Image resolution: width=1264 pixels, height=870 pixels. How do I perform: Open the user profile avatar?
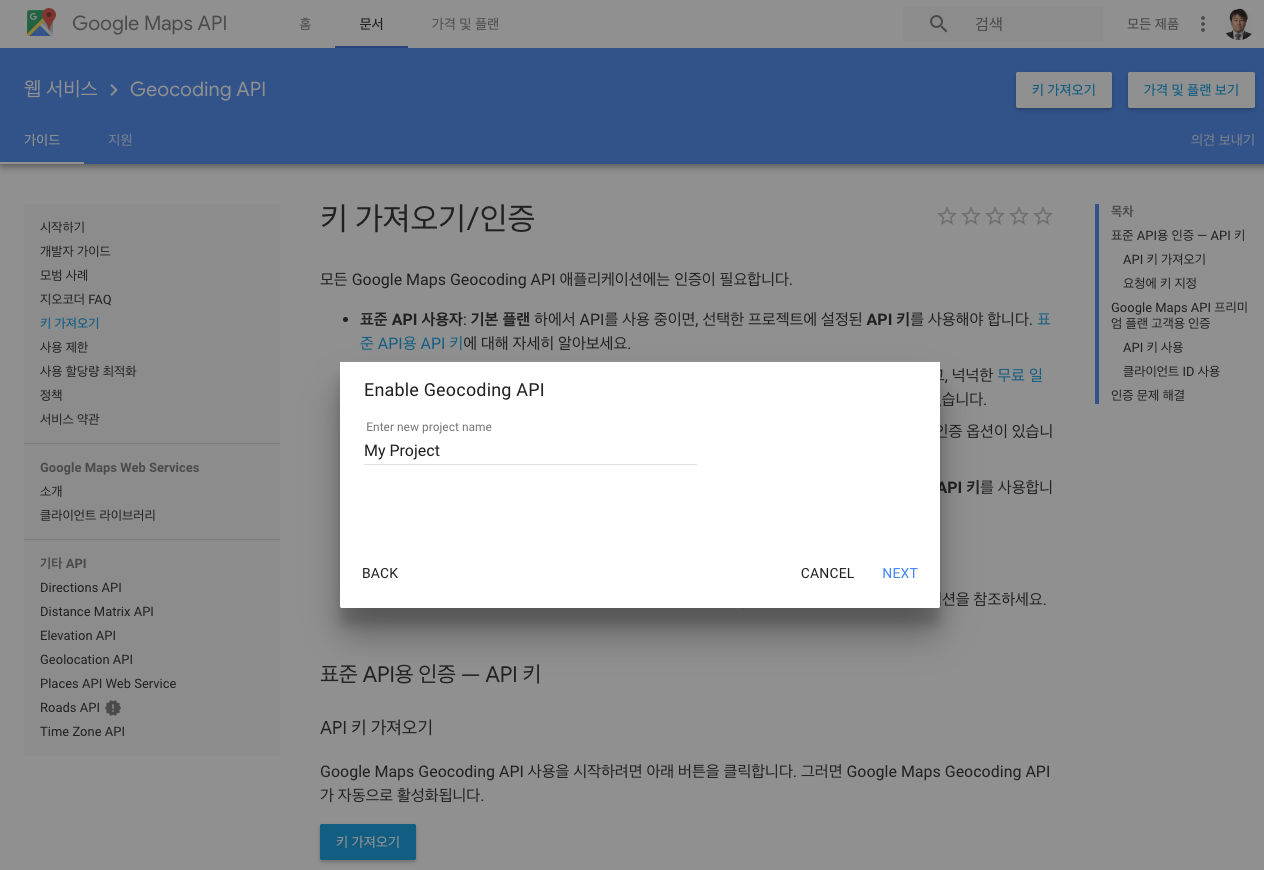[1238, 24]
